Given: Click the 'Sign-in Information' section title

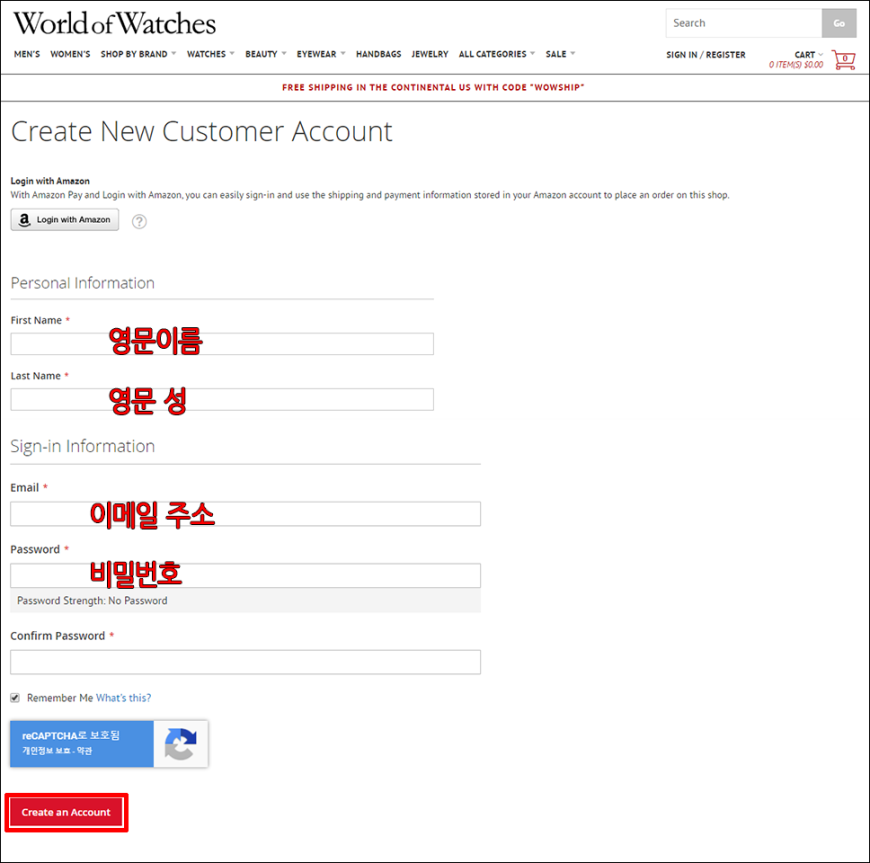Looking at the screenshot, I should pos(83,446).
